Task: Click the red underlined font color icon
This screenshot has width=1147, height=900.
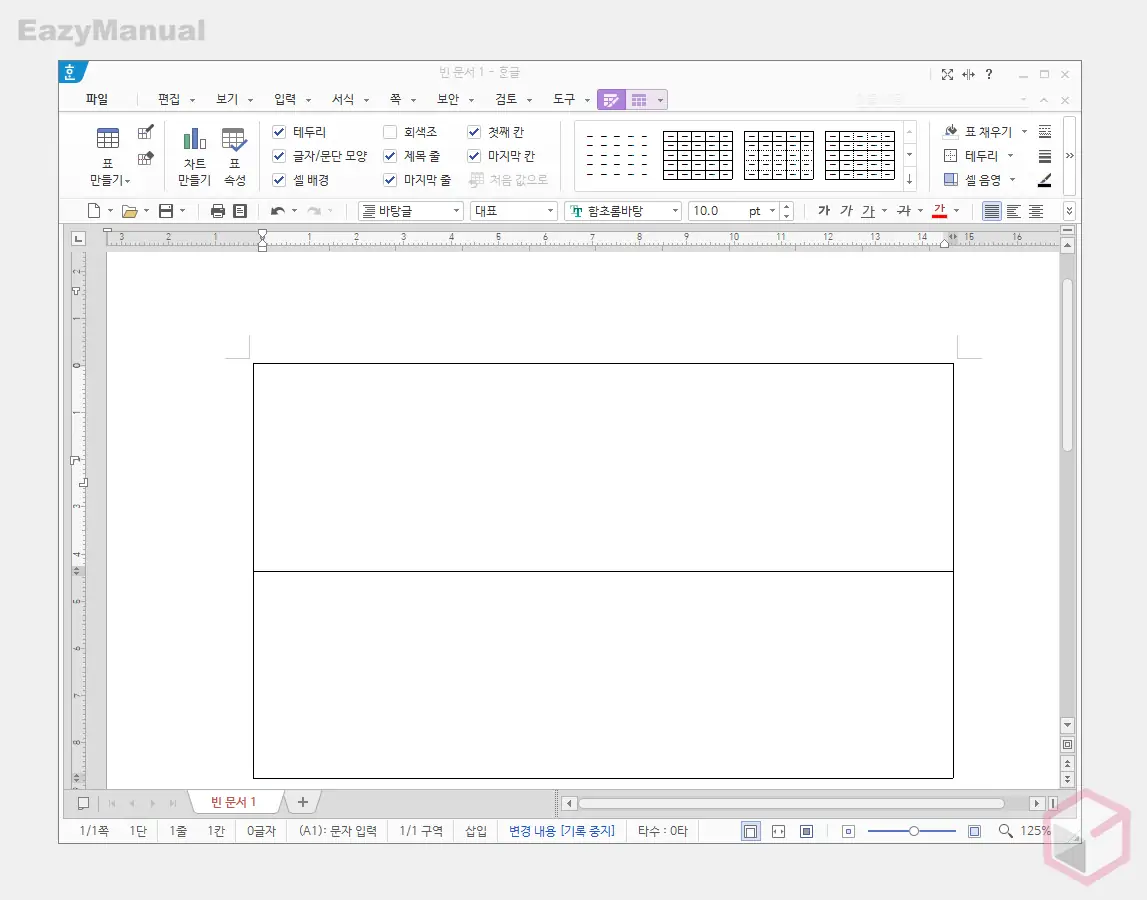Action: coord(939,211)
